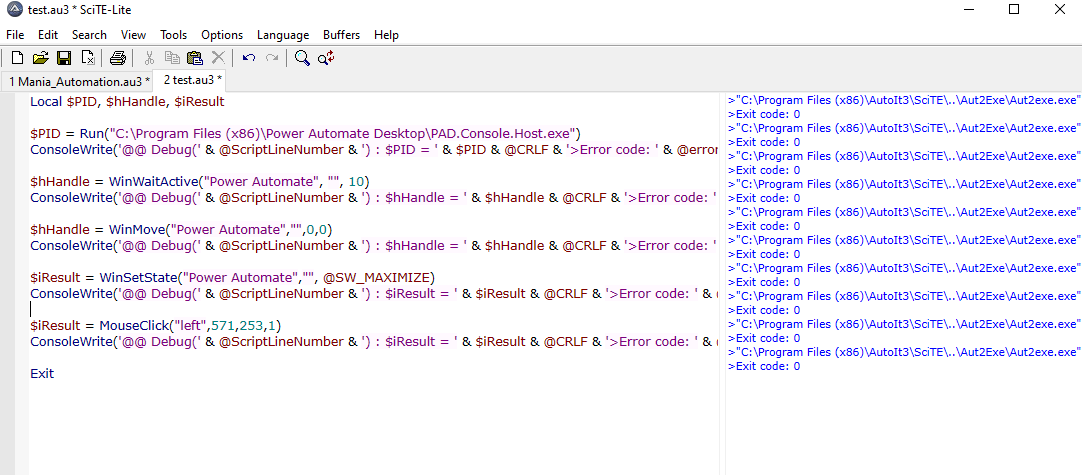Click the Close file toolbar icon
The image size is (1082, 475).
tap(88, 58)
